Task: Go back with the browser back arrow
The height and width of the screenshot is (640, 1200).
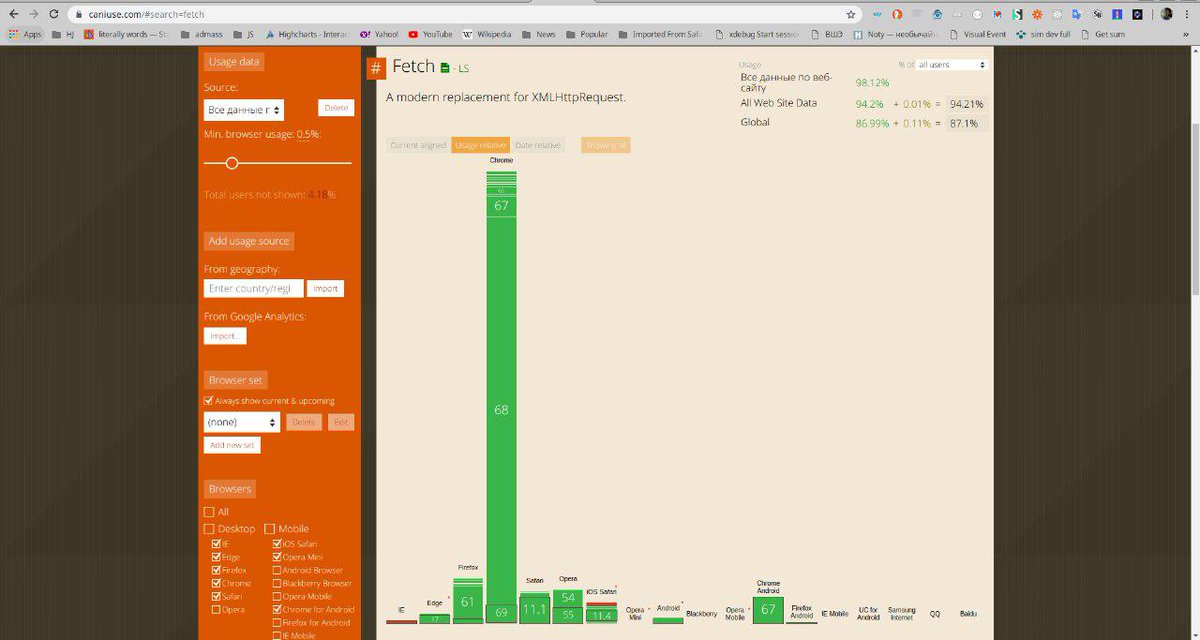Action: pos(14,15)
